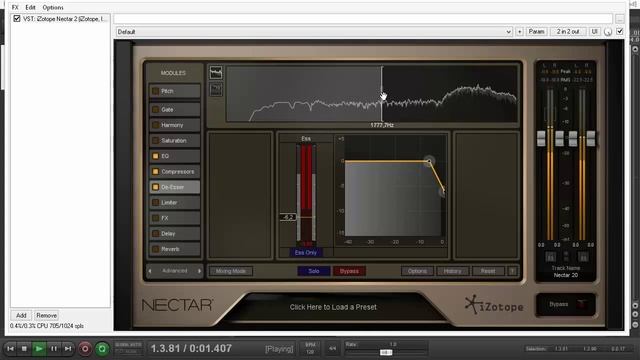
Task: Open the Limiter module tab
Action: 175,202
